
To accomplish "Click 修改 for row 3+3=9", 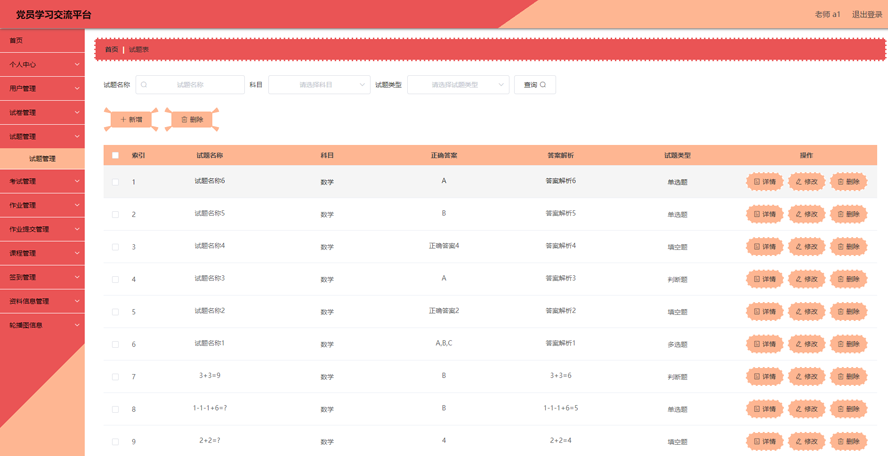I will [x=806, y=376].
